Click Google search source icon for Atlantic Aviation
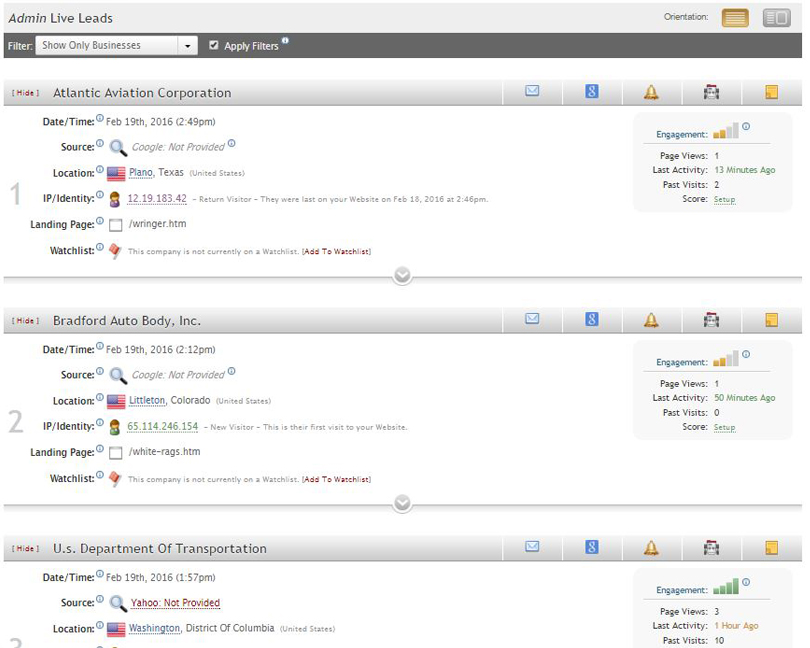 point(118,147)
